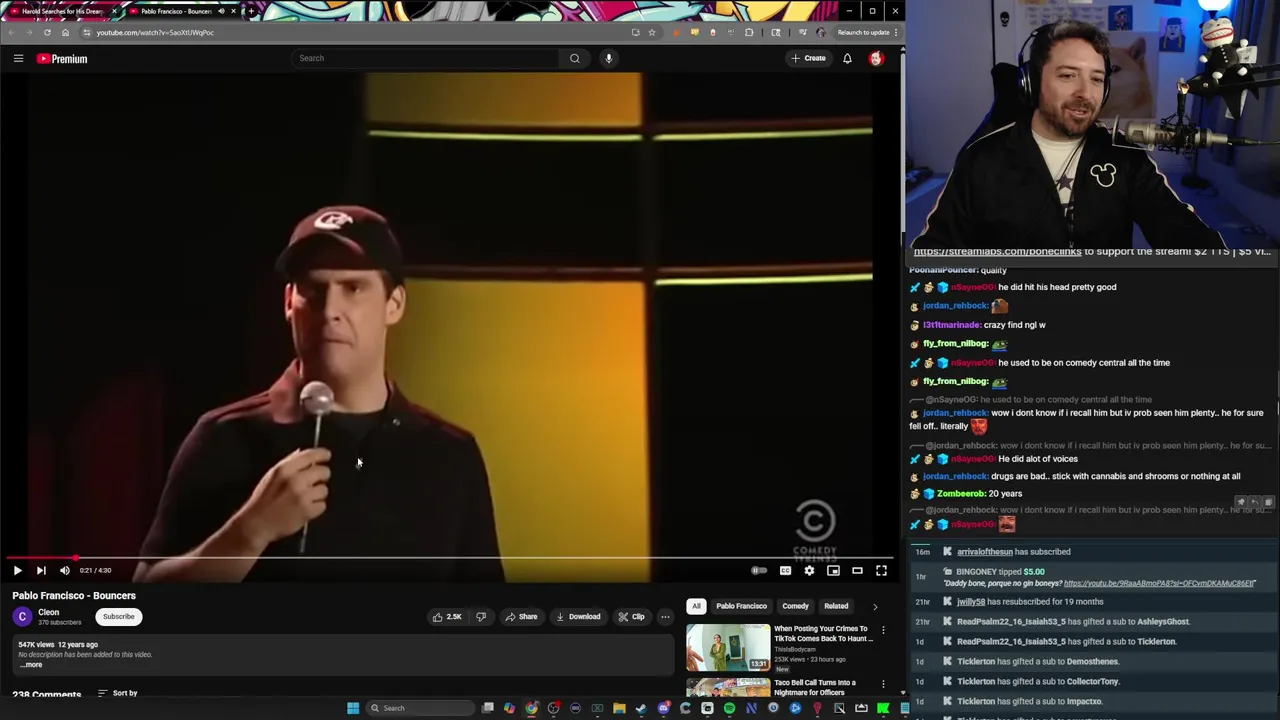Click Tickleton gifted sub to Demosthenes
Viewport: 1280px width, 720px height.
(x=1093, y=661)
